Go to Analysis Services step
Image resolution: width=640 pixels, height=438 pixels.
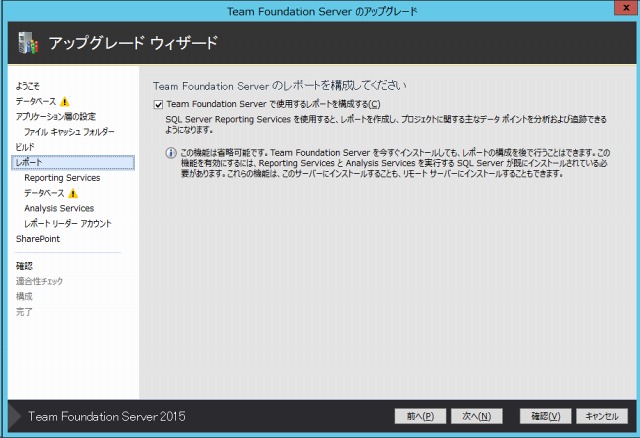tap(59, 208)
